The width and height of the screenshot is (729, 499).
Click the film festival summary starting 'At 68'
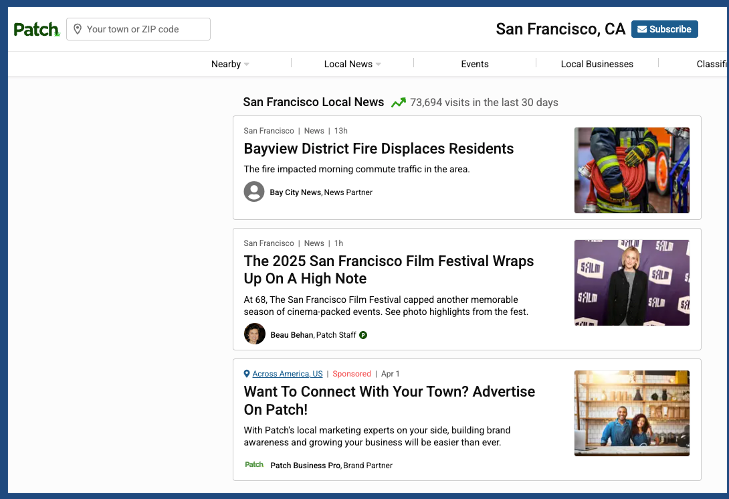(x=386, y=306)
